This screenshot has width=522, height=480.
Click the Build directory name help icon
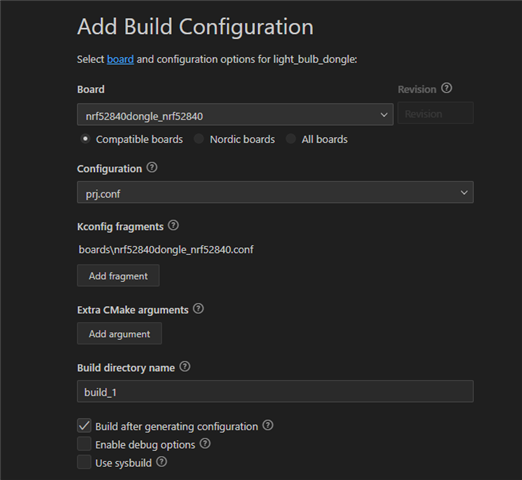185,367
